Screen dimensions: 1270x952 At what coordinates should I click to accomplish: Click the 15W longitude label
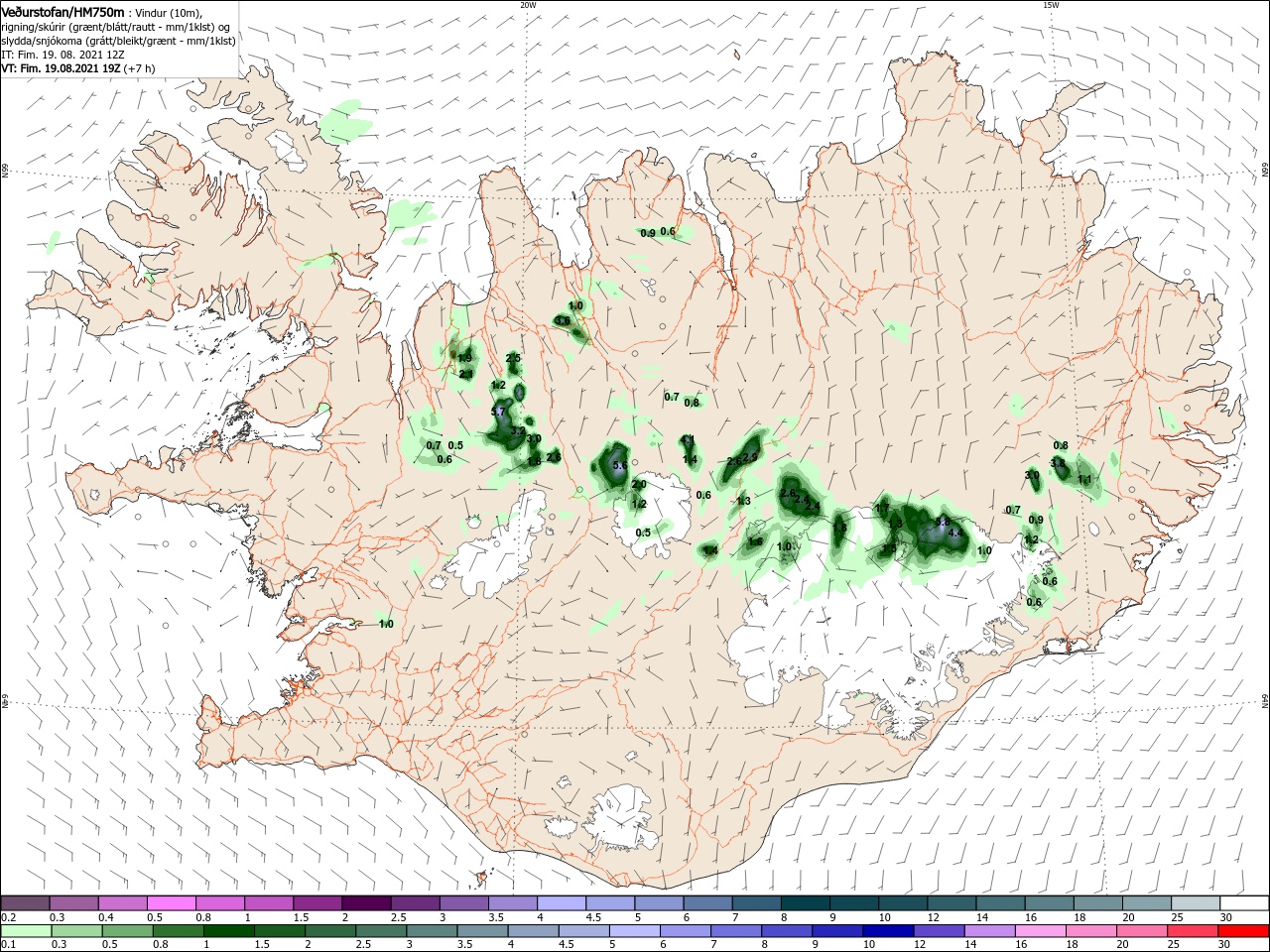click(1051, 4)
